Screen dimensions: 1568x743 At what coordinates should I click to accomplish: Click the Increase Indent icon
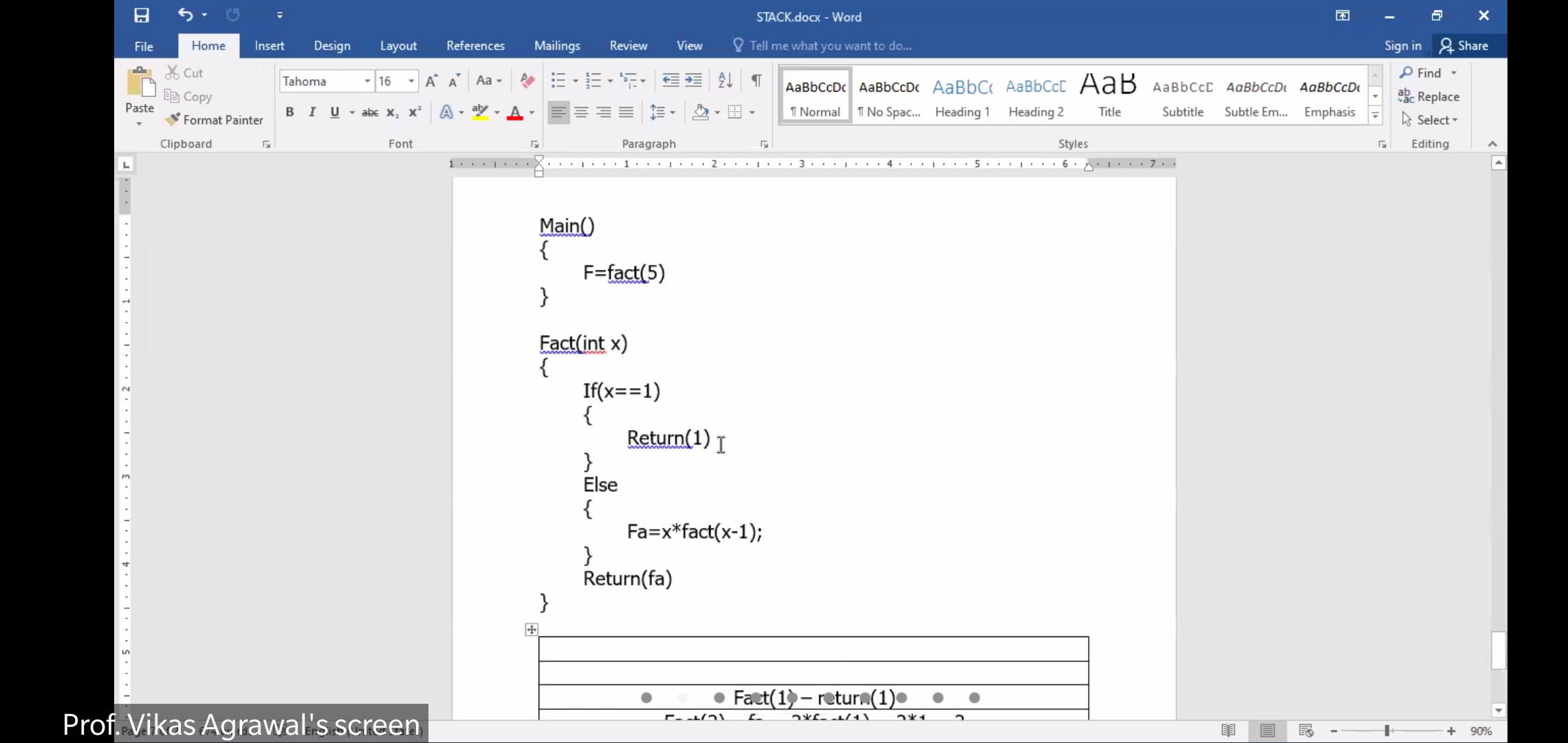(x=694, y=80)
